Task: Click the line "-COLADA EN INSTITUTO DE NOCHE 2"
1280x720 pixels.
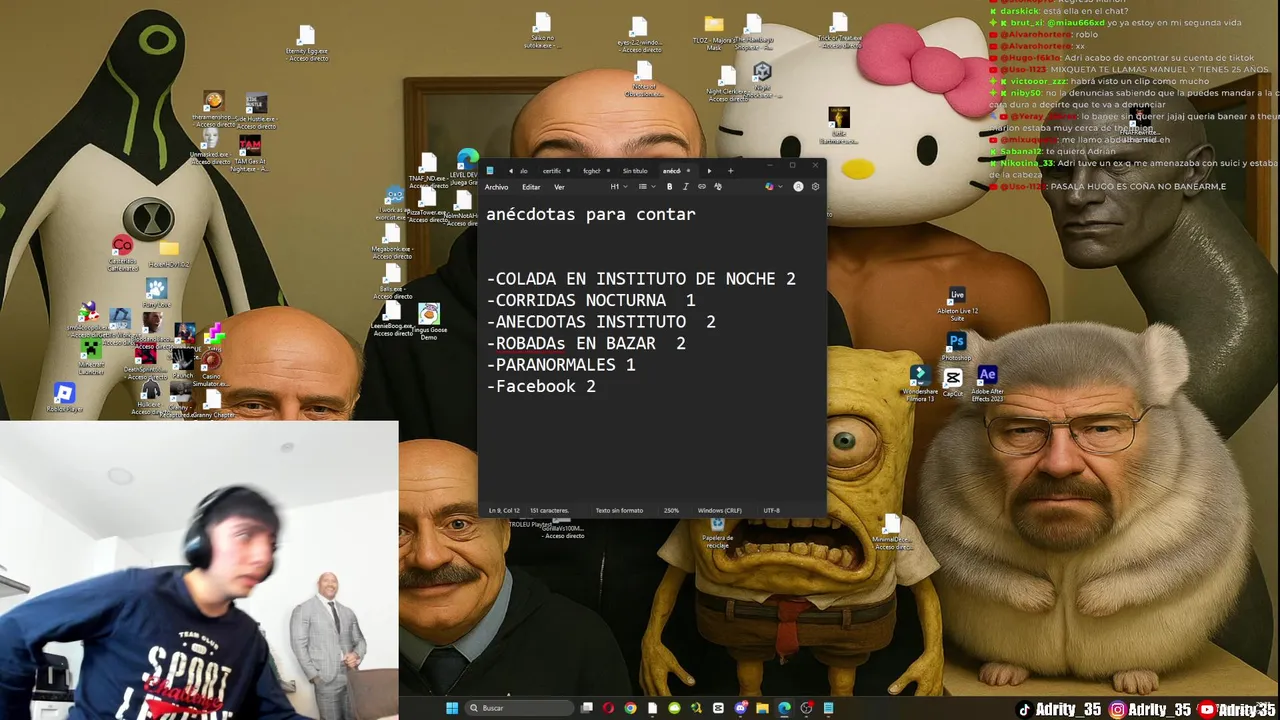Action: pos(641,279)
